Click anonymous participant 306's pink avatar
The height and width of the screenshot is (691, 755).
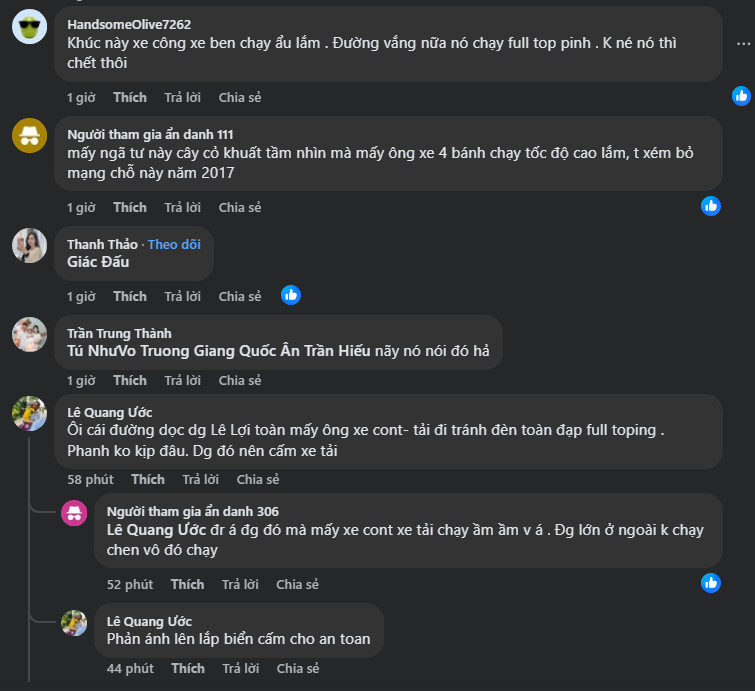point(75,513)
